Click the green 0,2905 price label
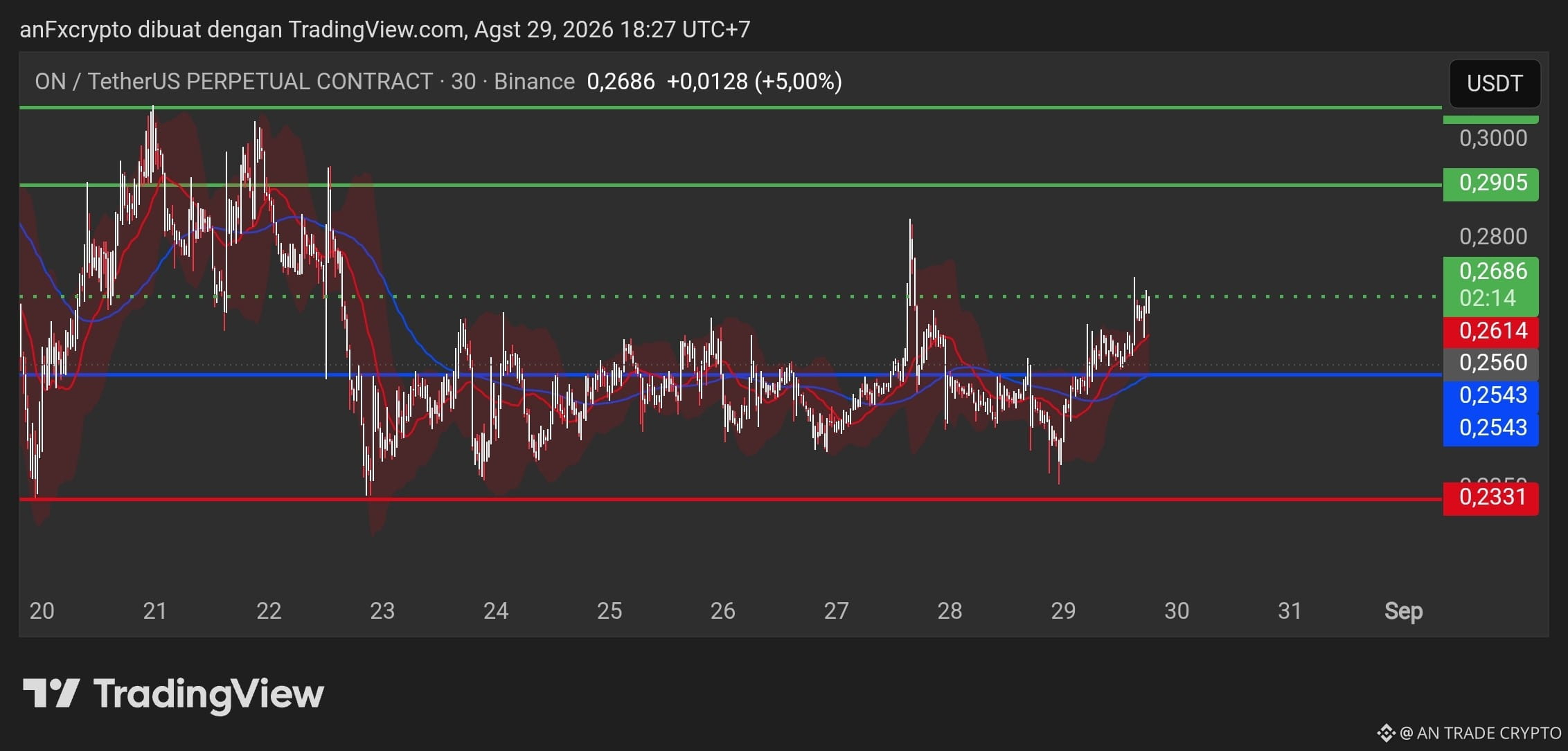 1491,183
